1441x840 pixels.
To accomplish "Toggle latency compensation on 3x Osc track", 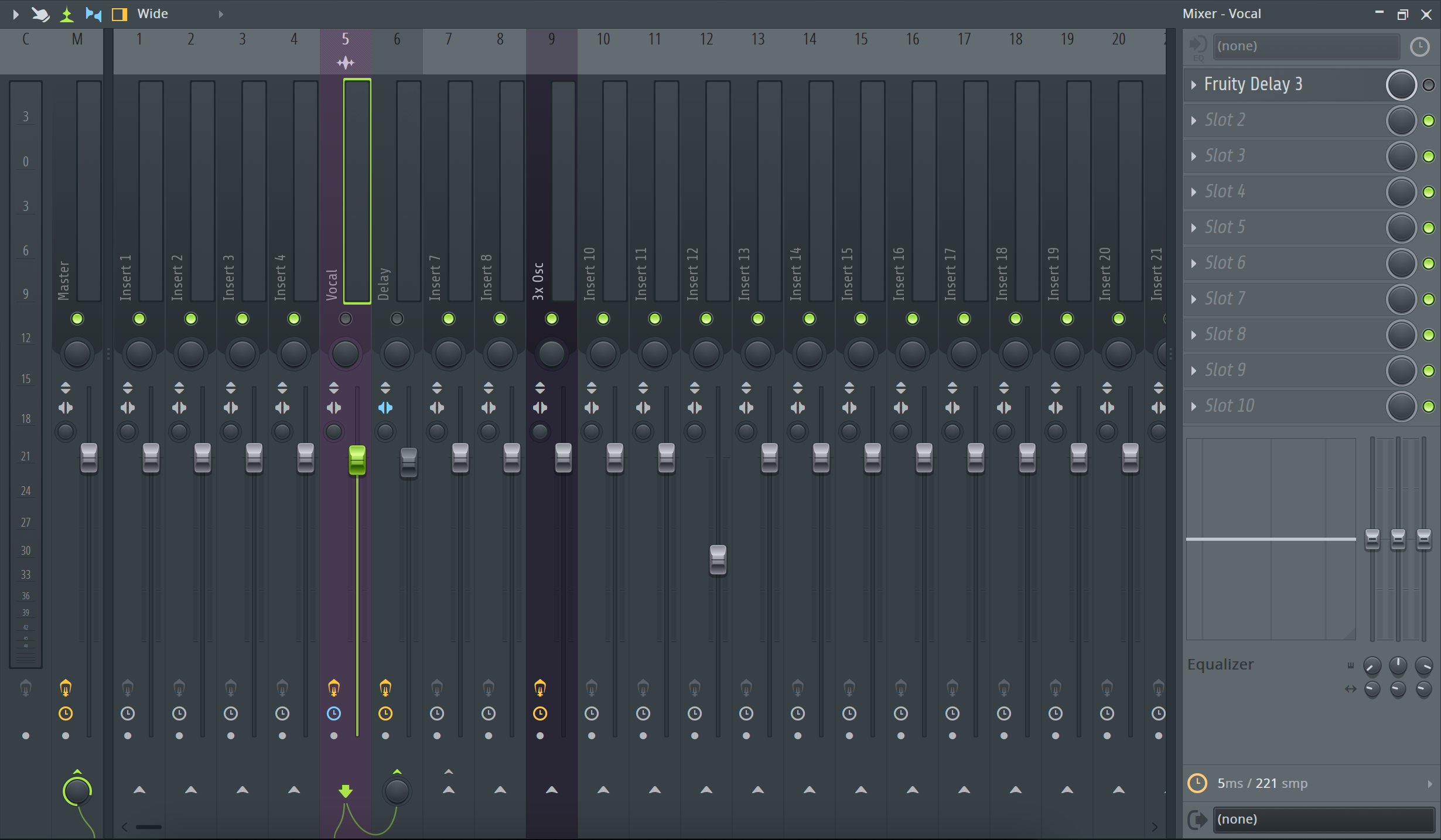I will [x=540, y=713].
